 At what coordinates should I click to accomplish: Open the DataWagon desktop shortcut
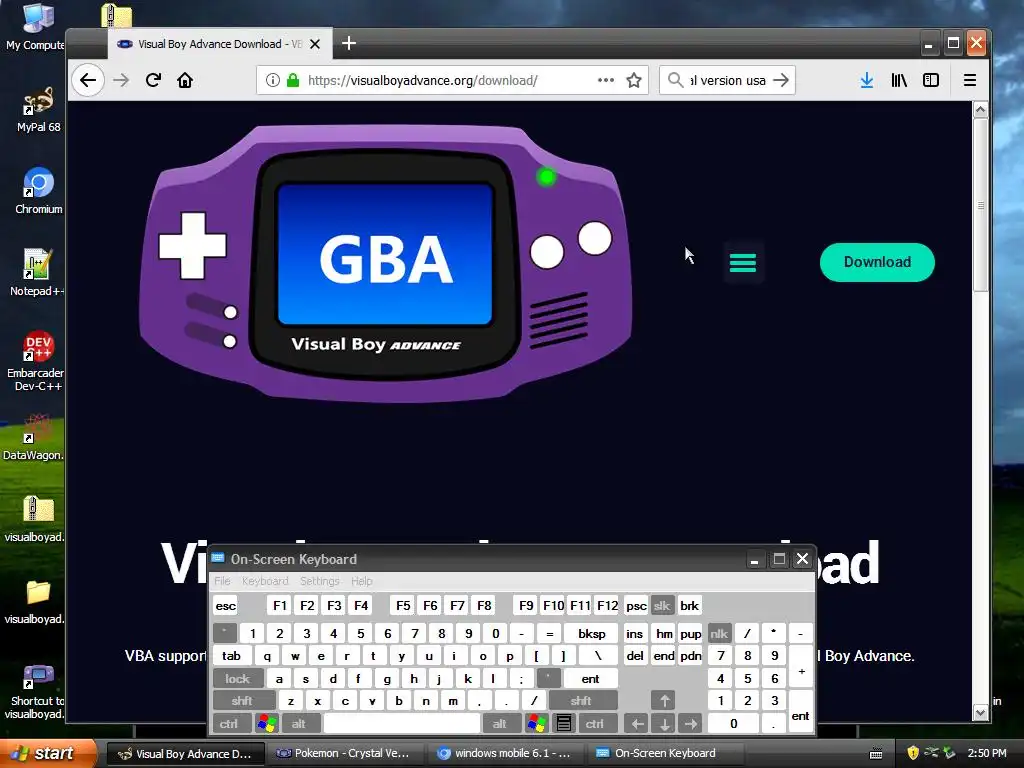(x=34, y=438)
